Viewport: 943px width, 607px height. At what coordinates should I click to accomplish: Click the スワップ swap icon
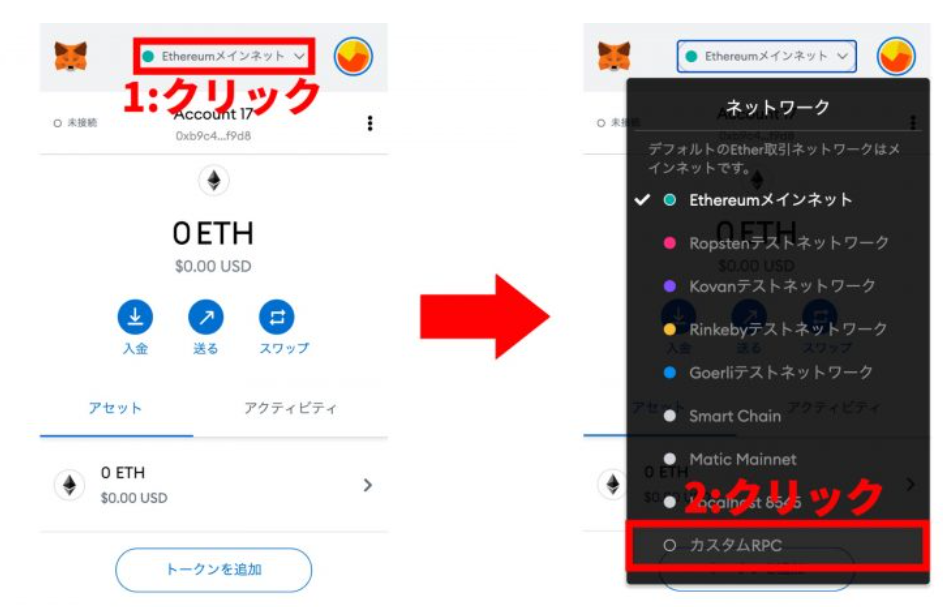277,316
